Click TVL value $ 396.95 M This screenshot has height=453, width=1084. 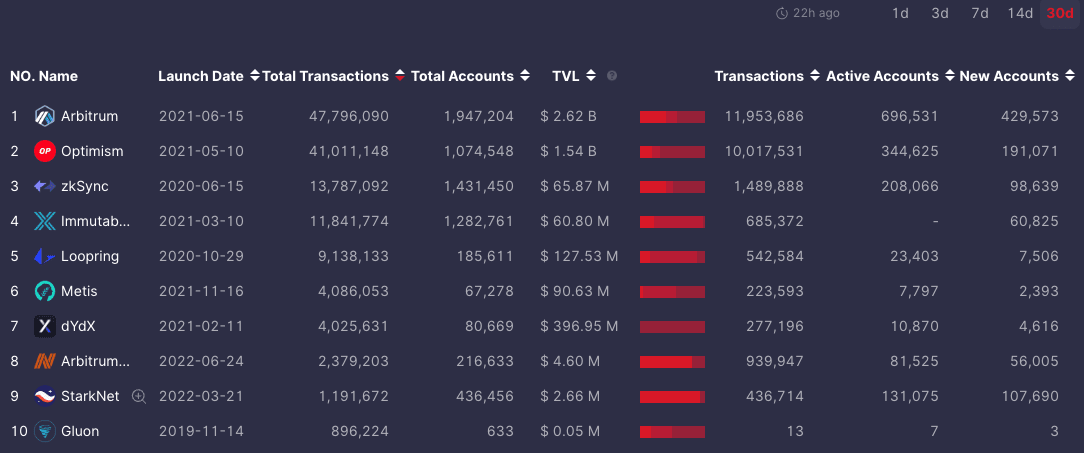(x=579, y=326)
